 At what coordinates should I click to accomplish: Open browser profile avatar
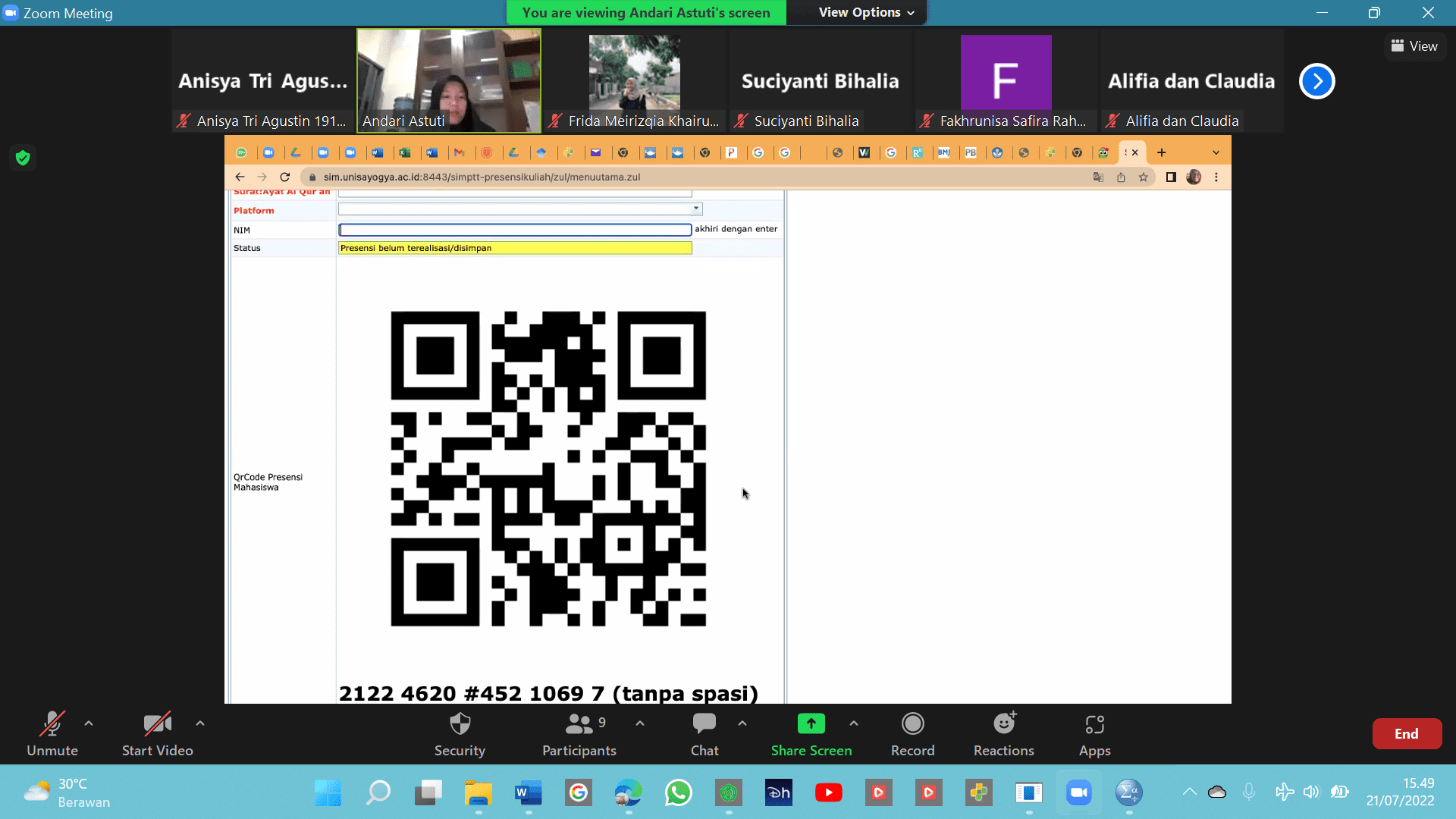(1194, 177)
